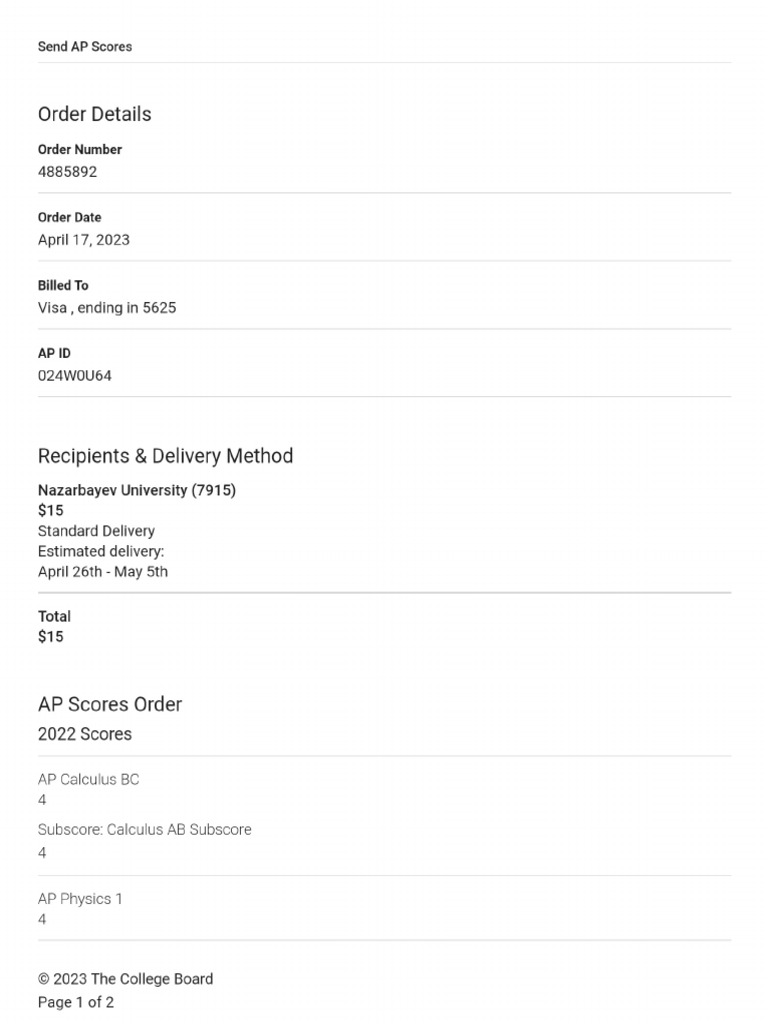Click the Order Date label

[70, 217]
